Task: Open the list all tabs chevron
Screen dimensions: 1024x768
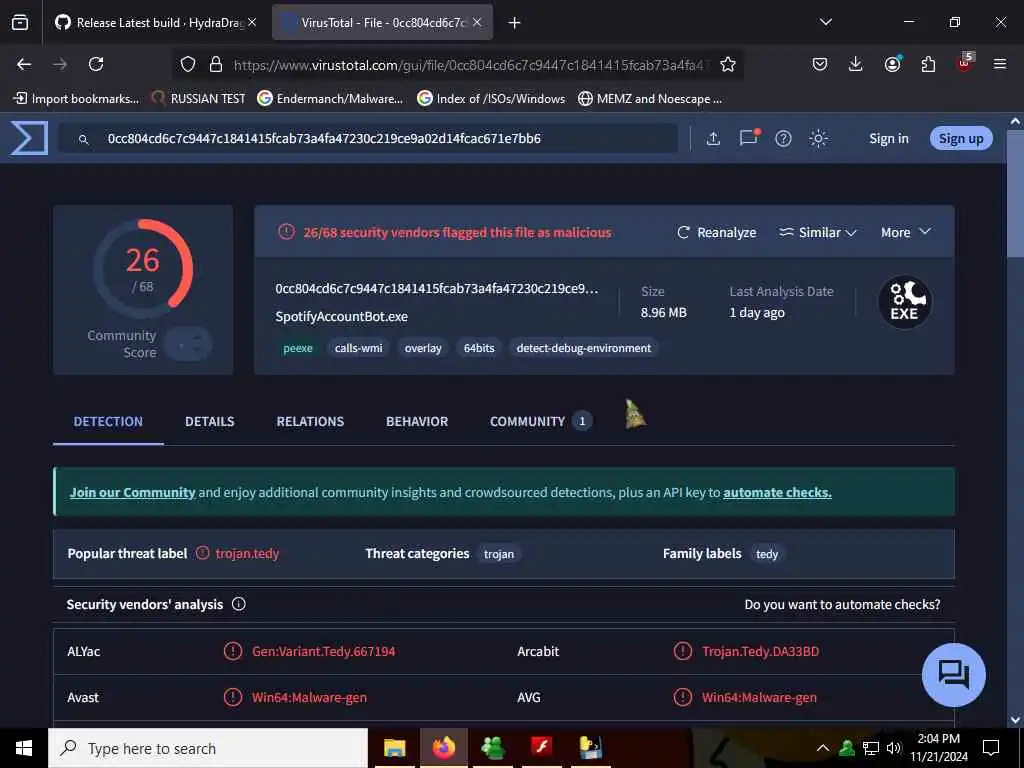Action: tap(826, 22)
